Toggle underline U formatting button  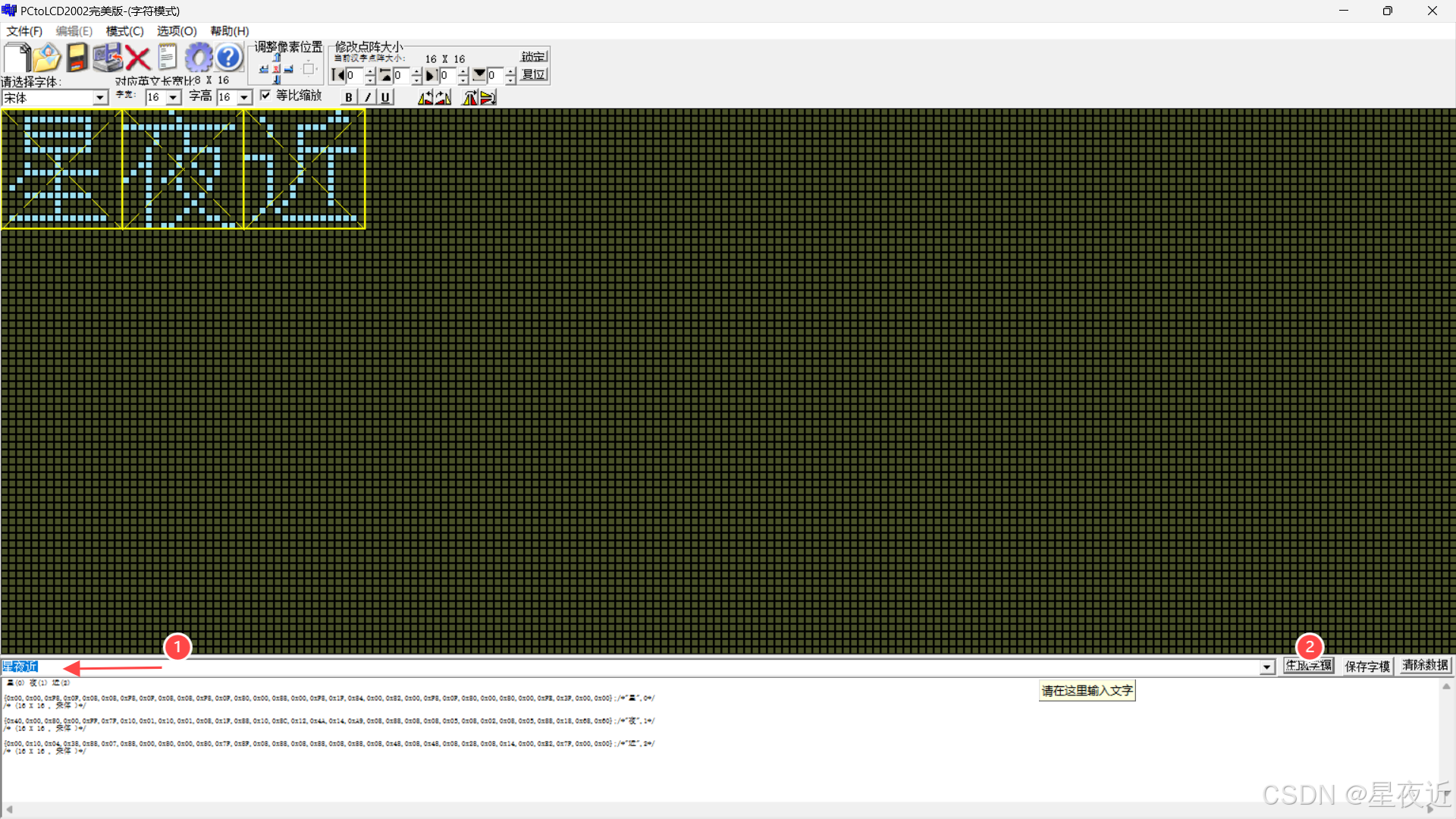[385, 97]
